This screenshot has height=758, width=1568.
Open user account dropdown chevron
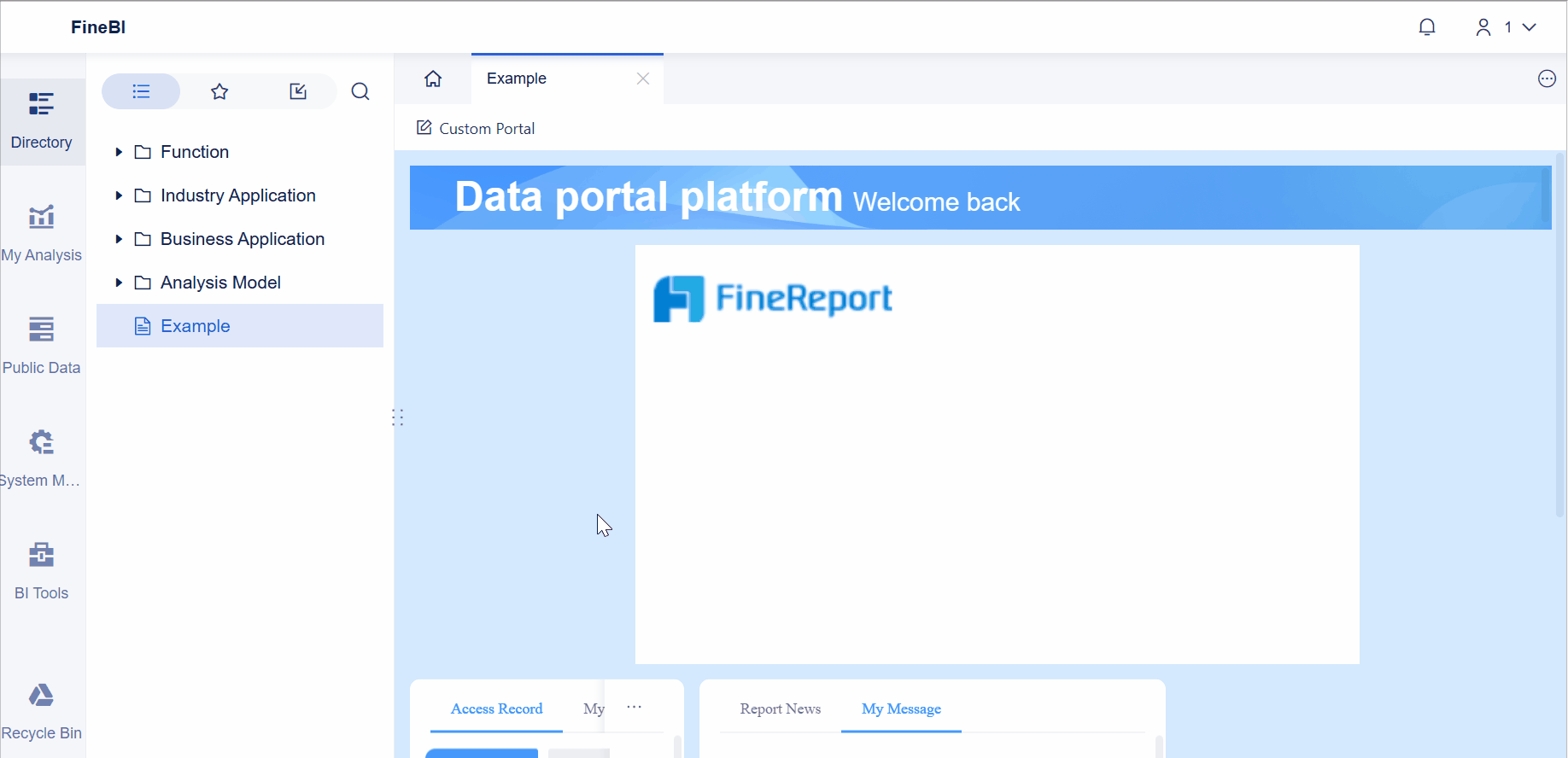pyautogui.click(x=1530, y=27)
